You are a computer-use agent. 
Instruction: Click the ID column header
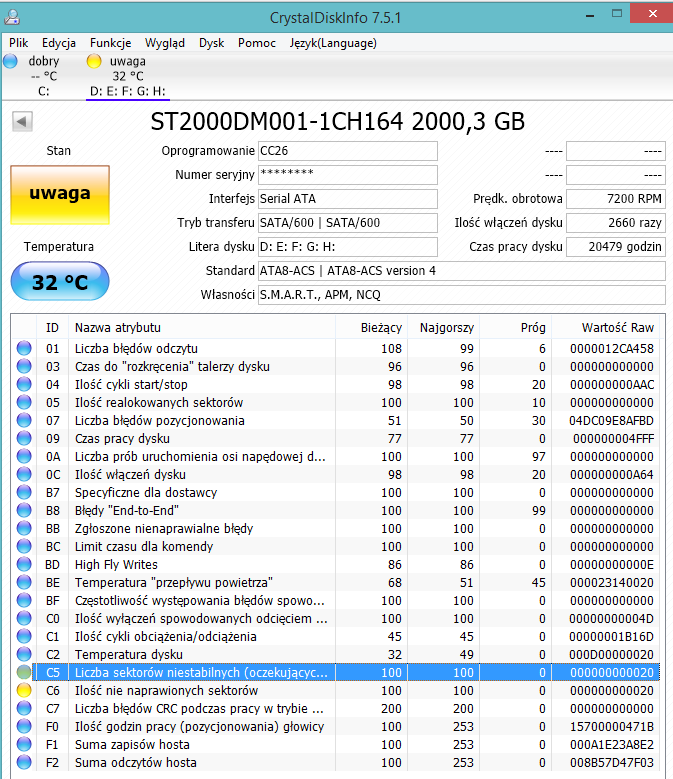coord(52,327)
